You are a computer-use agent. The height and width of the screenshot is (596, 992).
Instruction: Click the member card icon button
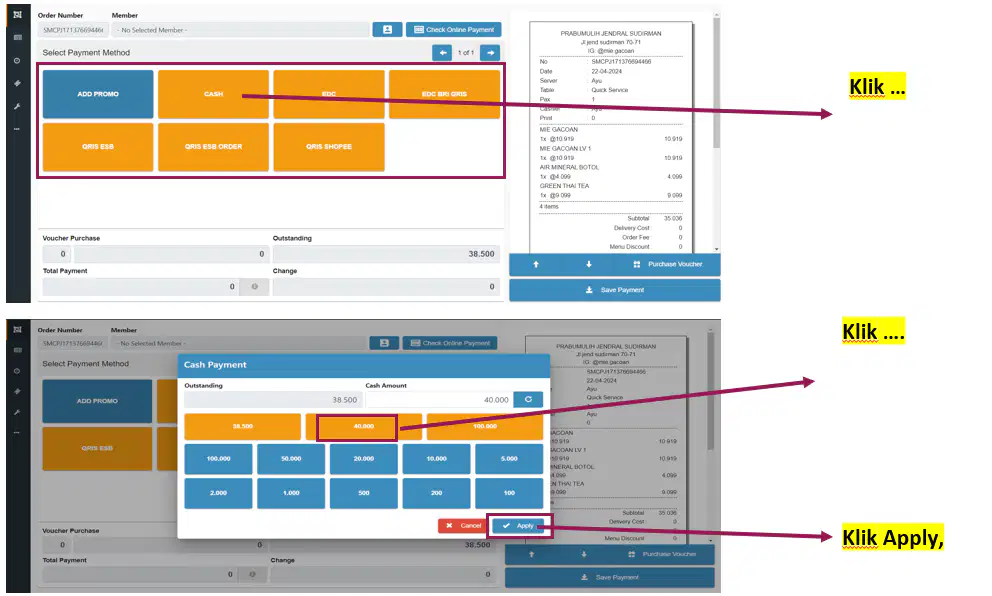pos(387,30)
